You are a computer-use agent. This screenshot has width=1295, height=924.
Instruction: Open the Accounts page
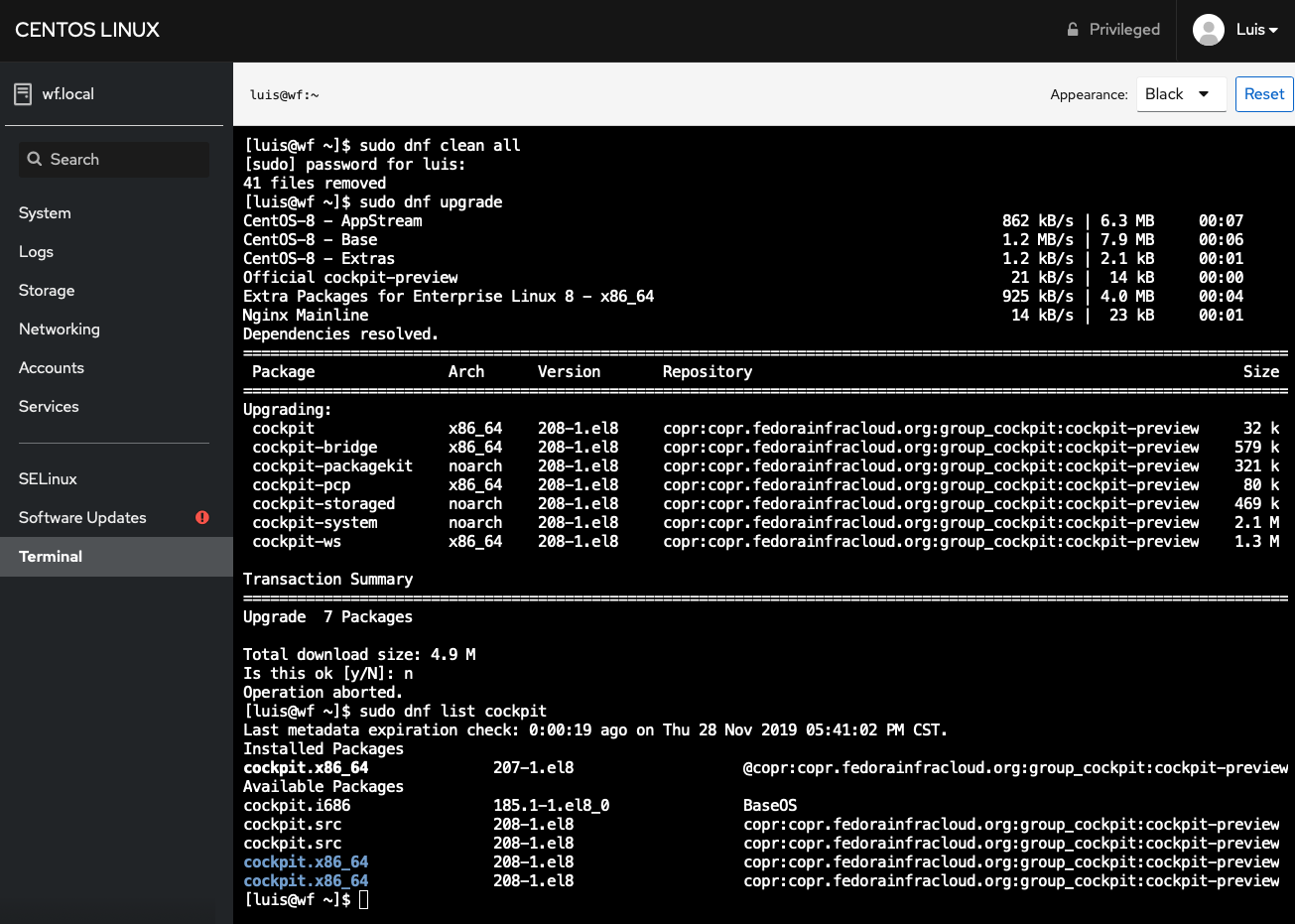point(51,367)
